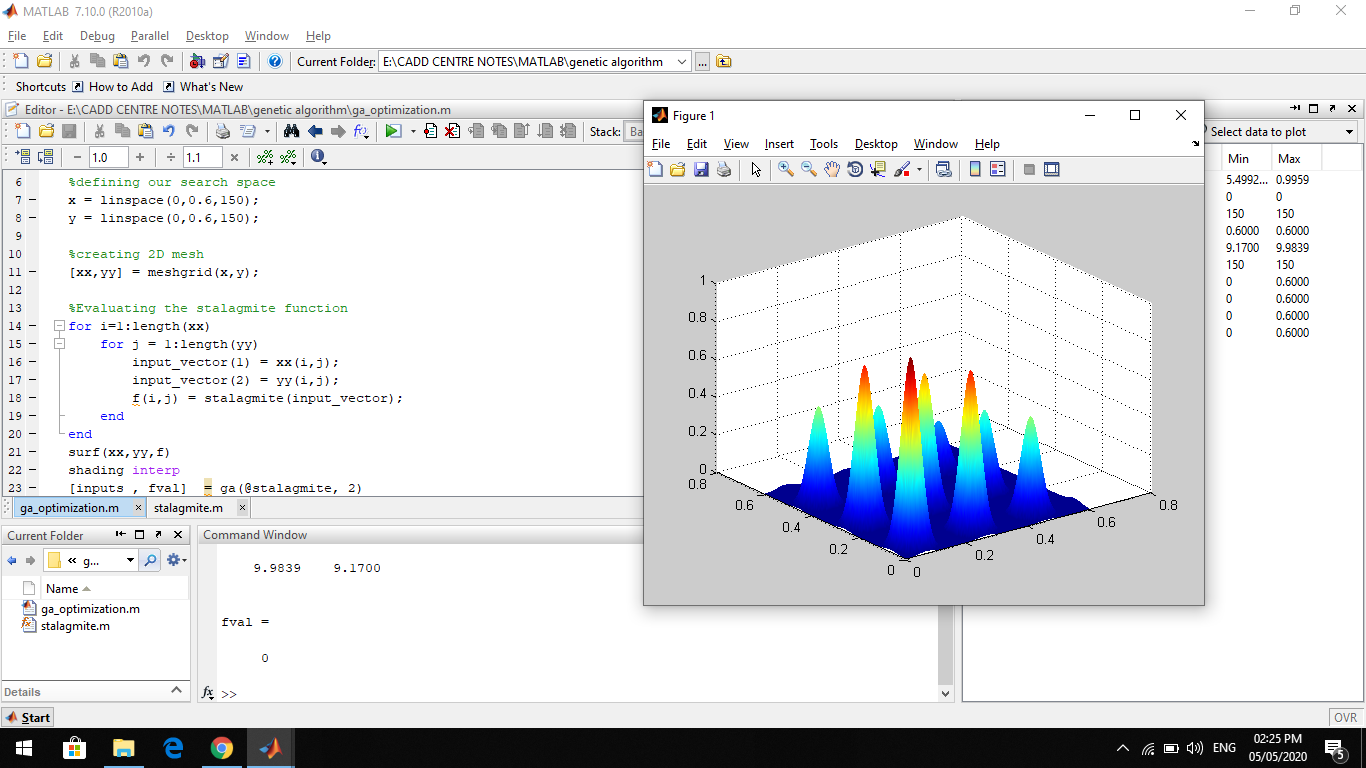Click search magnifier in Current Folder panel
This screenshot has height=768, width=1366.
(x=151, y=560)
